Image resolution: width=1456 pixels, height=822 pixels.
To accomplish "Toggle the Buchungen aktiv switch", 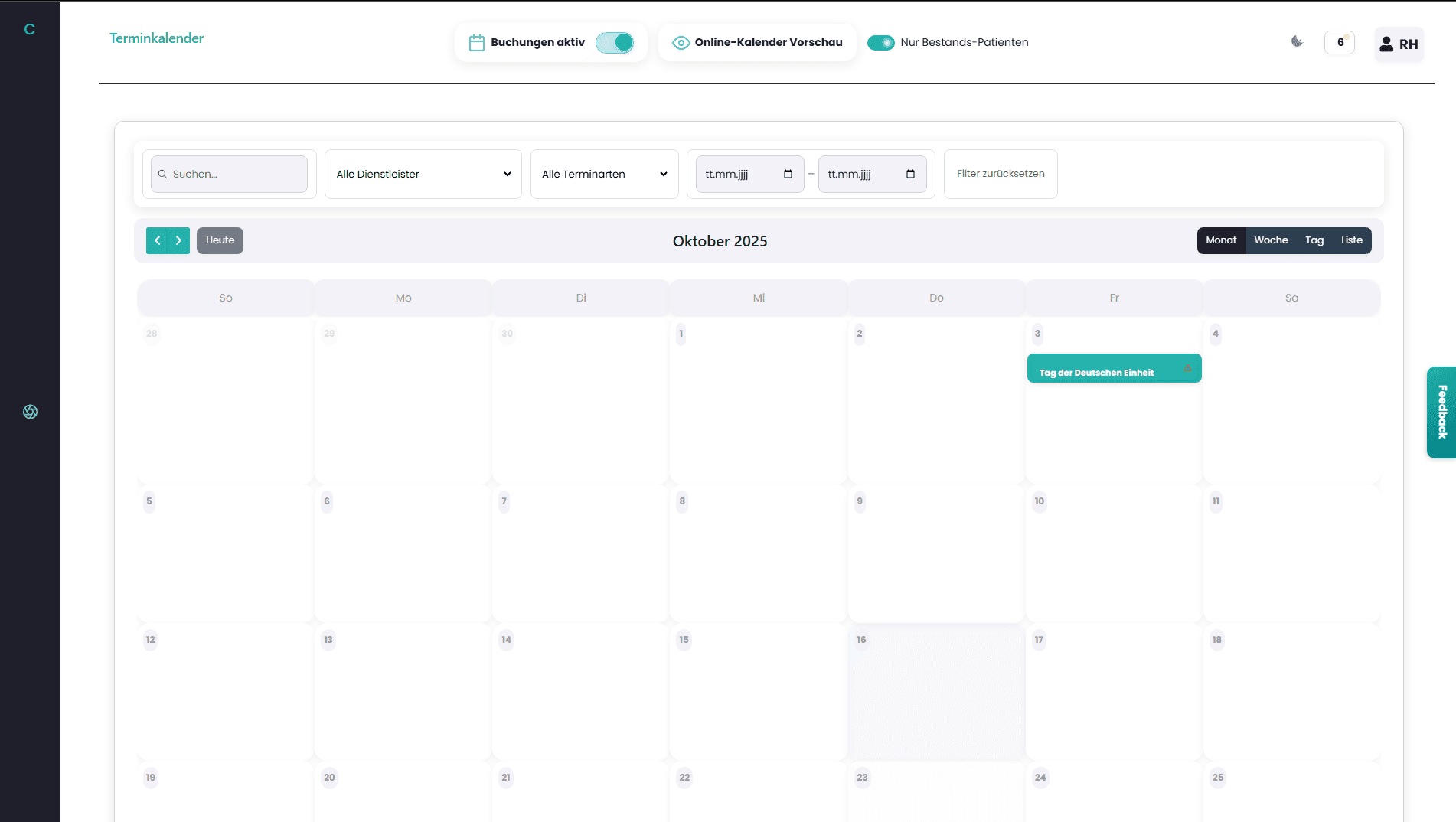I will 615,42.
